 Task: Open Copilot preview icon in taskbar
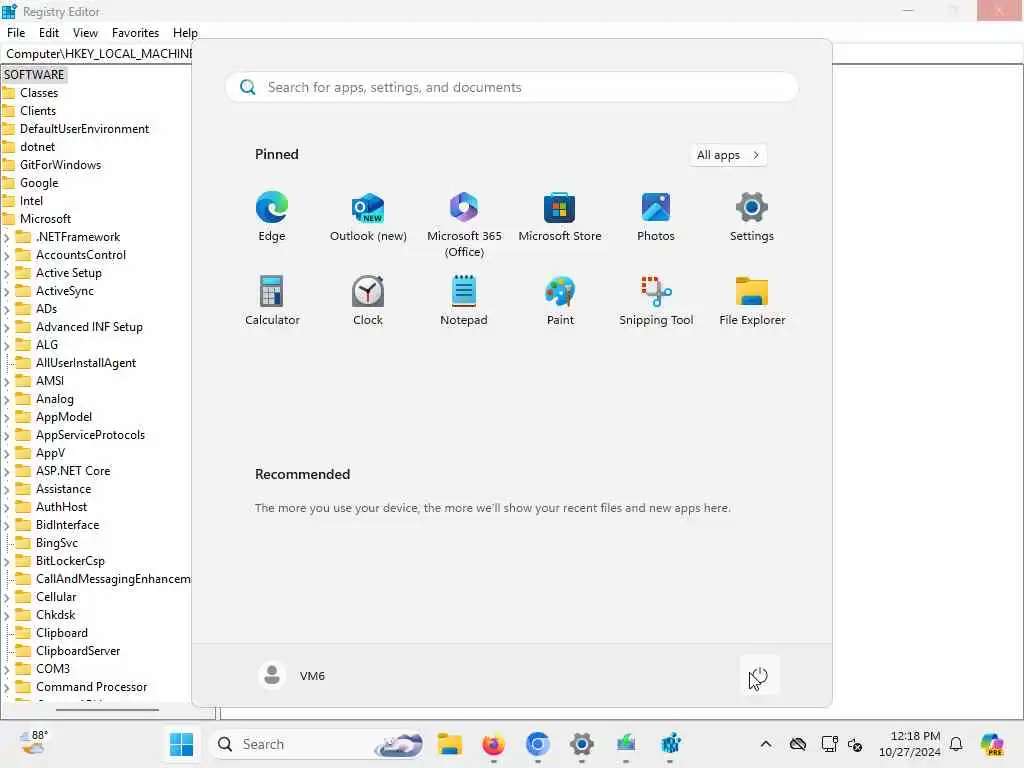click(x=992, y=744)
